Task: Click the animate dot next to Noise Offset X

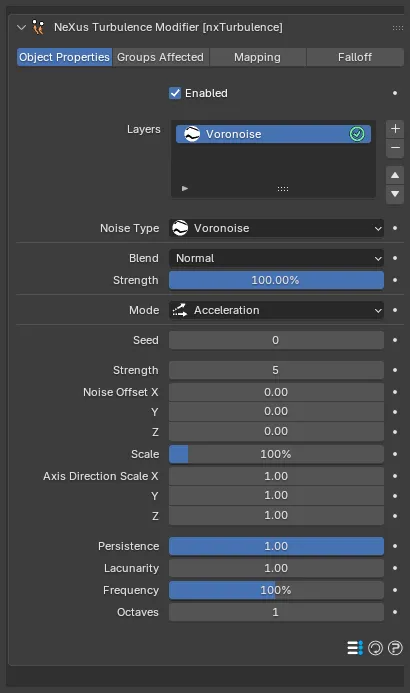Action: coord(395,392)
